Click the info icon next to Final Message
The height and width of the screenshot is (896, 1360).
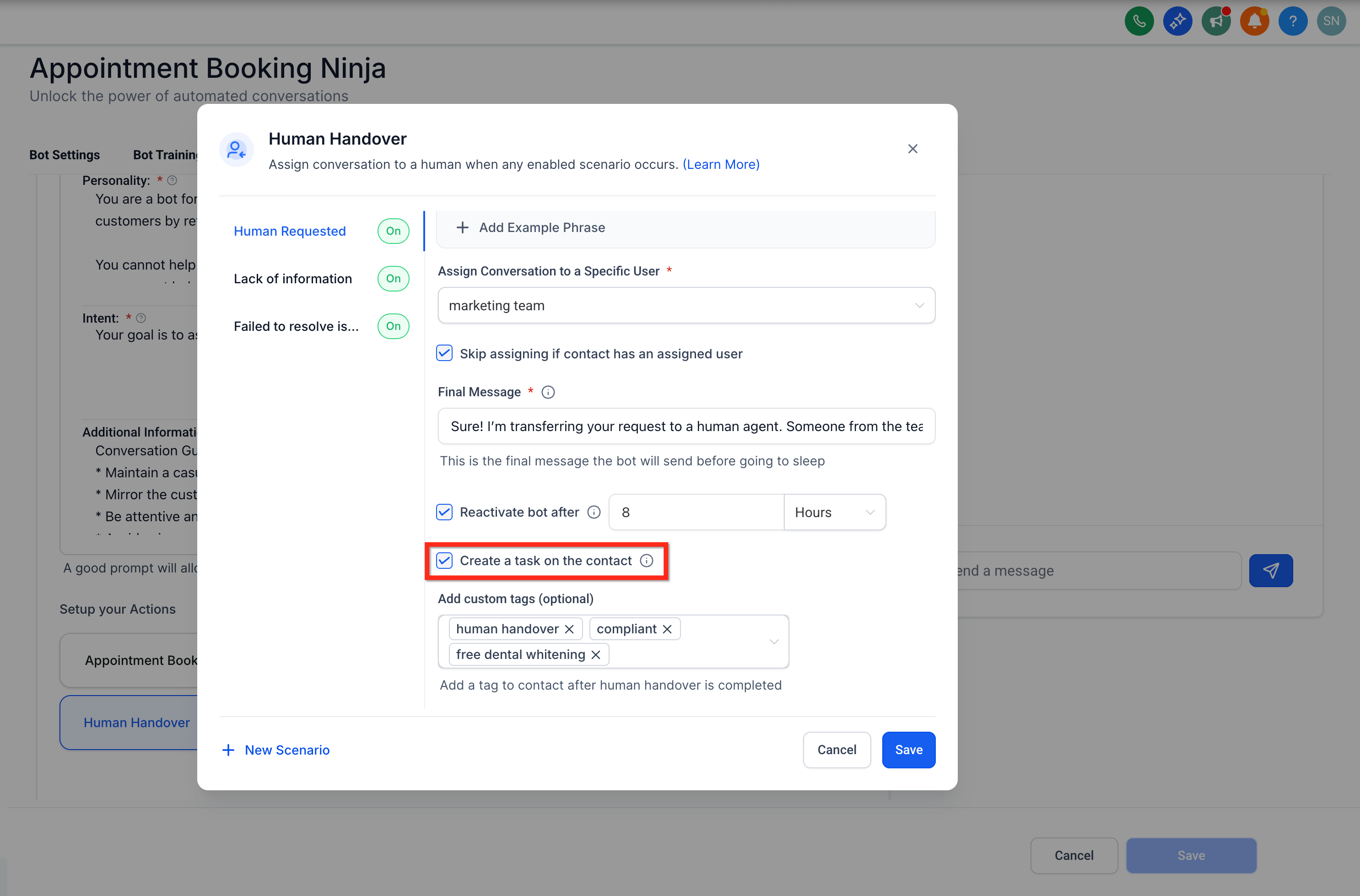pos(548,392)
